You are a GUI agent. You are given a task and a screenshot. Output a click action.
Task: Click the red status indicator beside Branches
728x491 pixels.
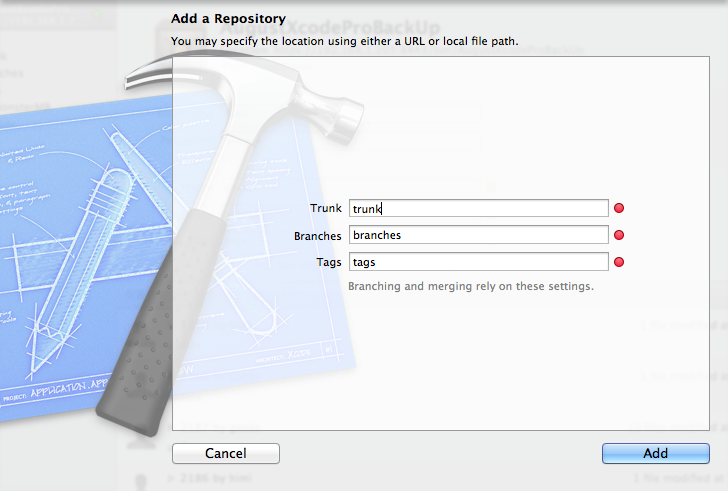pyautogui.click(x=619, y=235)
